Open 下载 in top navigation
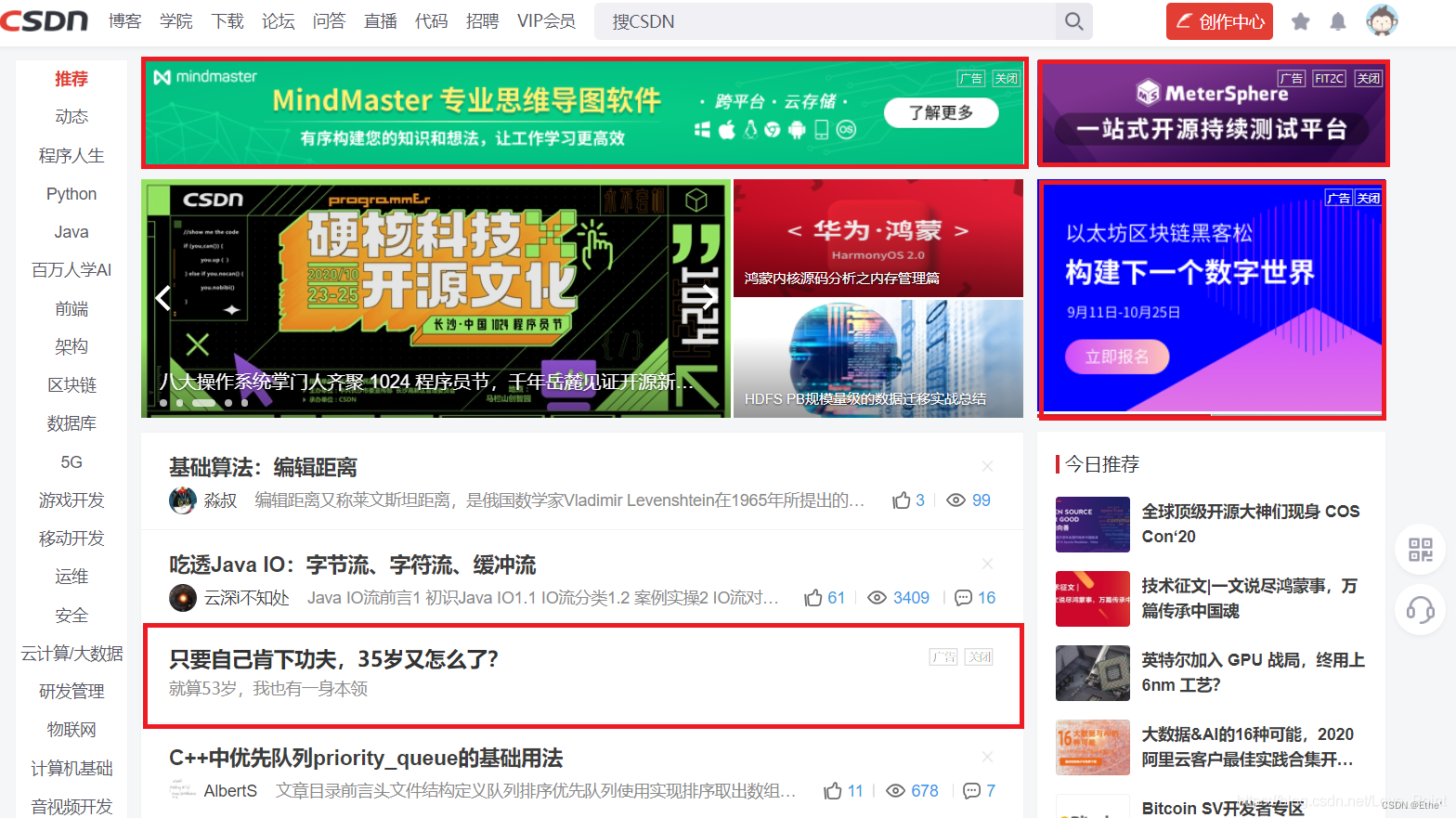Image resolution: width=1456 pixels, height=818 pixels. click(227, 20)
